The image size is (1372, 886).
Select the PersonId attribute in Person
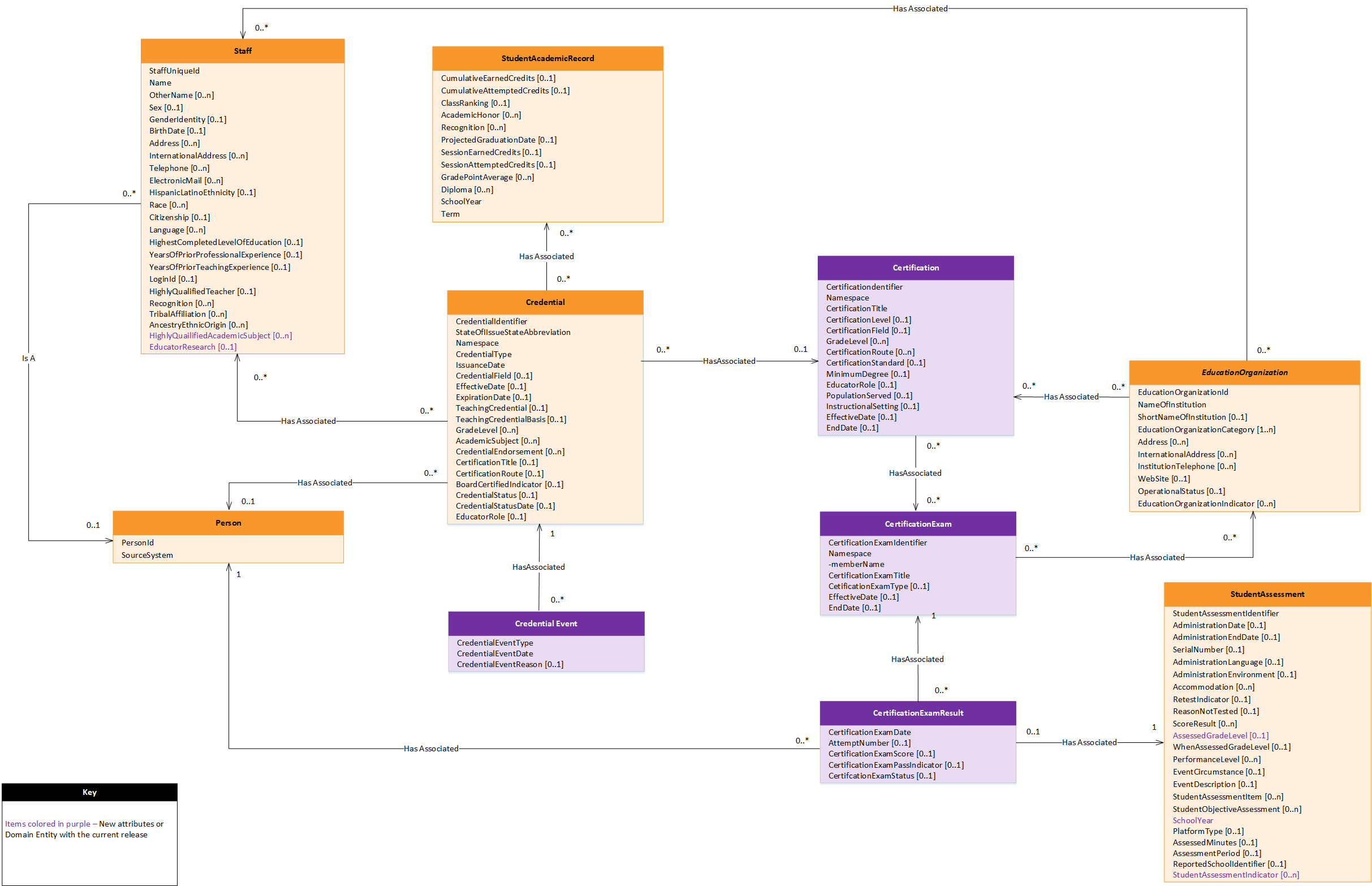(x=137, y=543)
